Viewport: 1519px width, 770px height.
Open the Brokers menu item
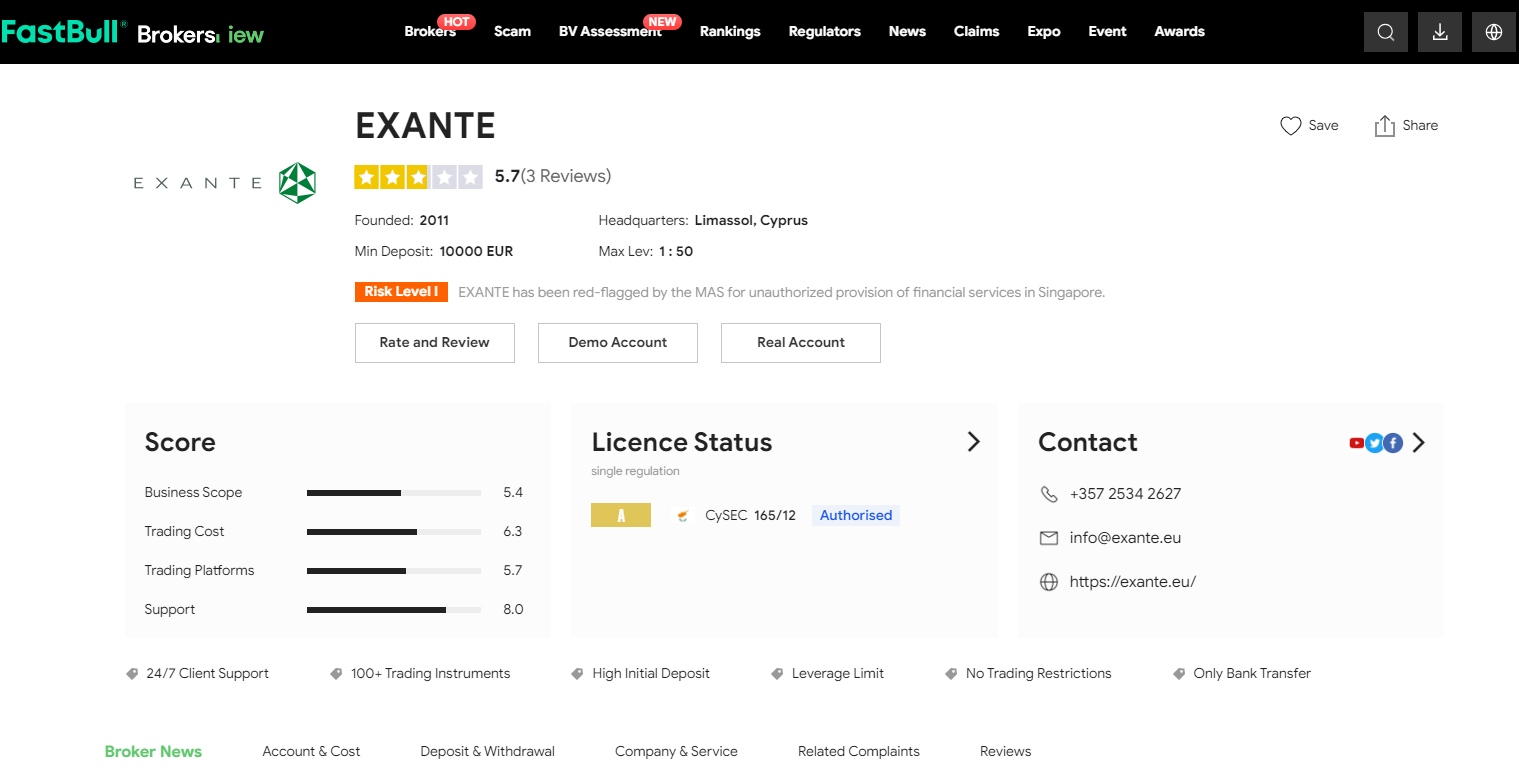pos(429,32)
